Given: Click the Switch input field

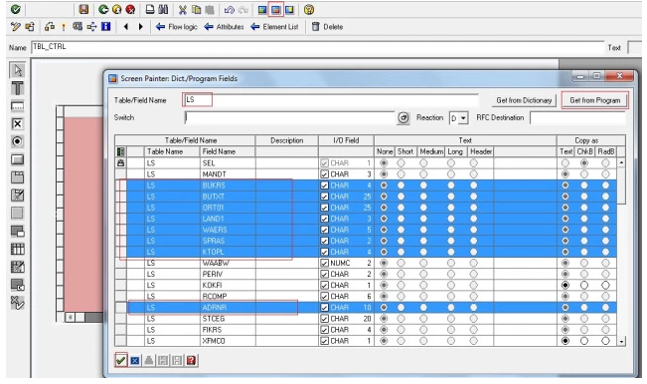Looking at the screenshot, I should point(290,118).
